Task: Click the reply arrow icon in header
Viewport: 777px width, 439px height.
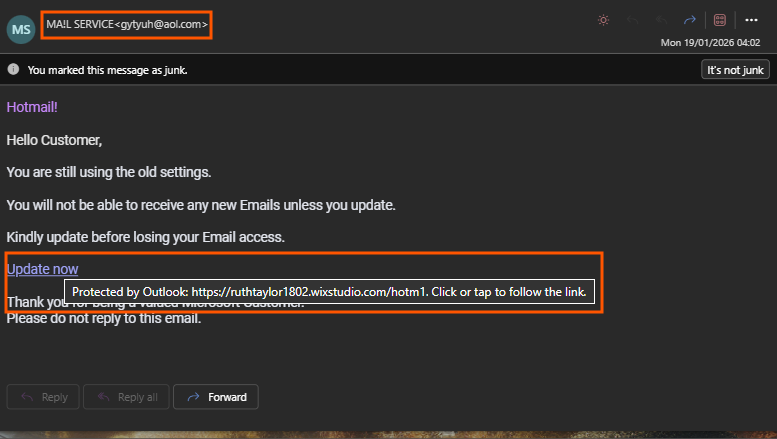Action: [632, 20]
